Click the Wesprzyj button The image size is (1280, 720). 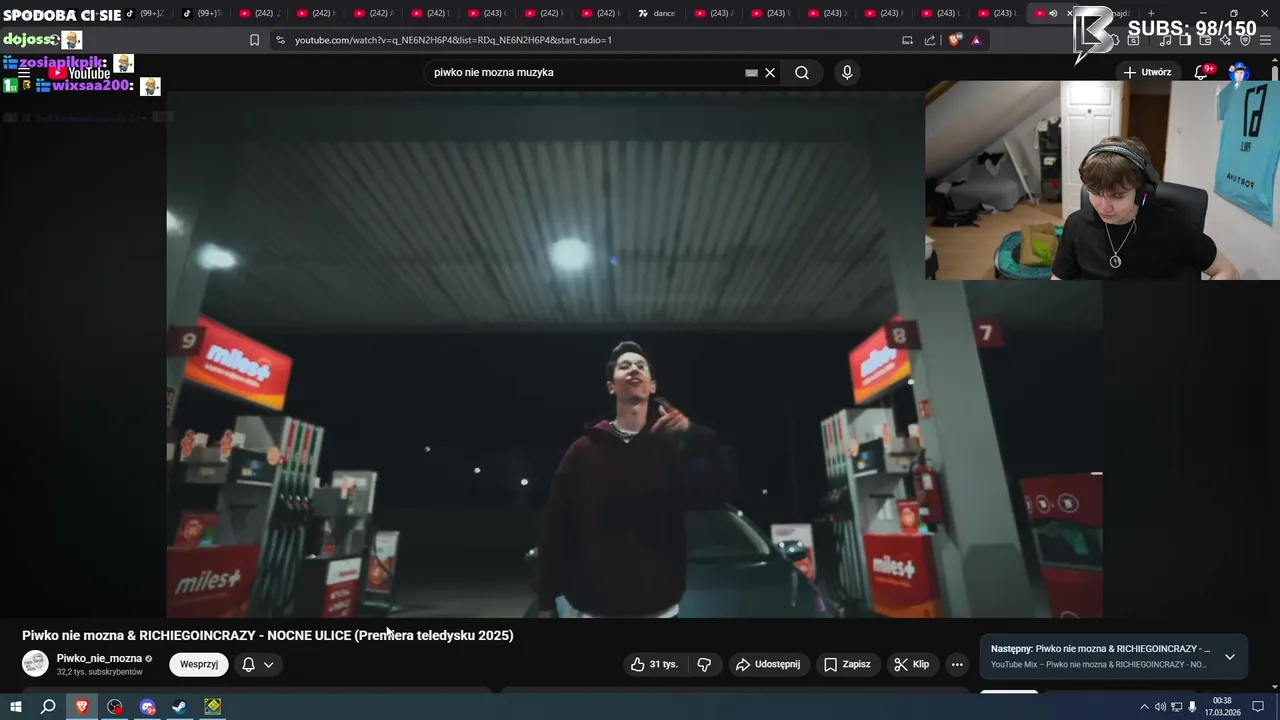tap(199, 664)
